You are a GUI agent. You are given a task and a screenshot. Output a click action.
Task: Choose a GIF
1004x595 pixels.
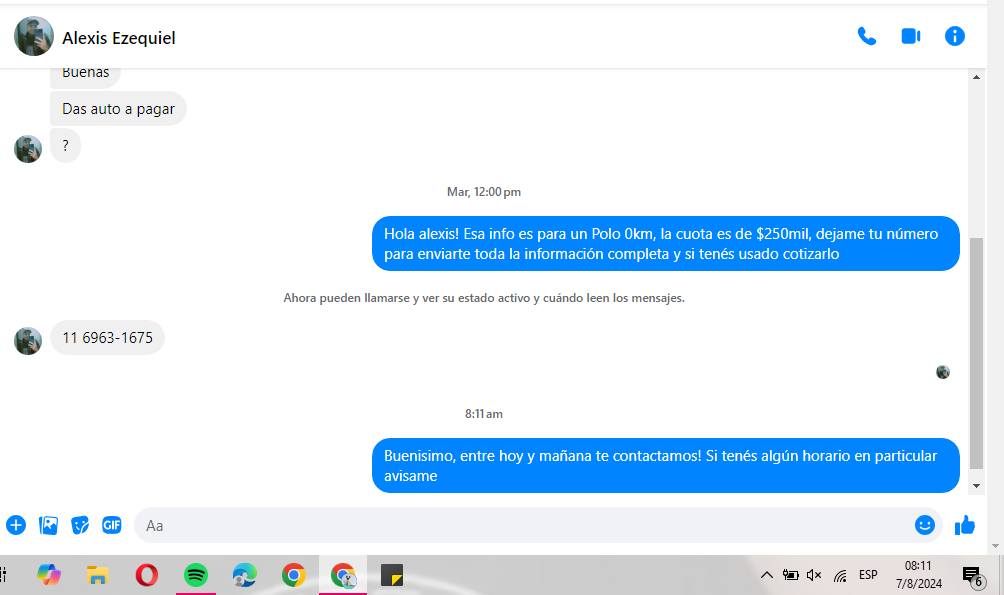[111, 525]
